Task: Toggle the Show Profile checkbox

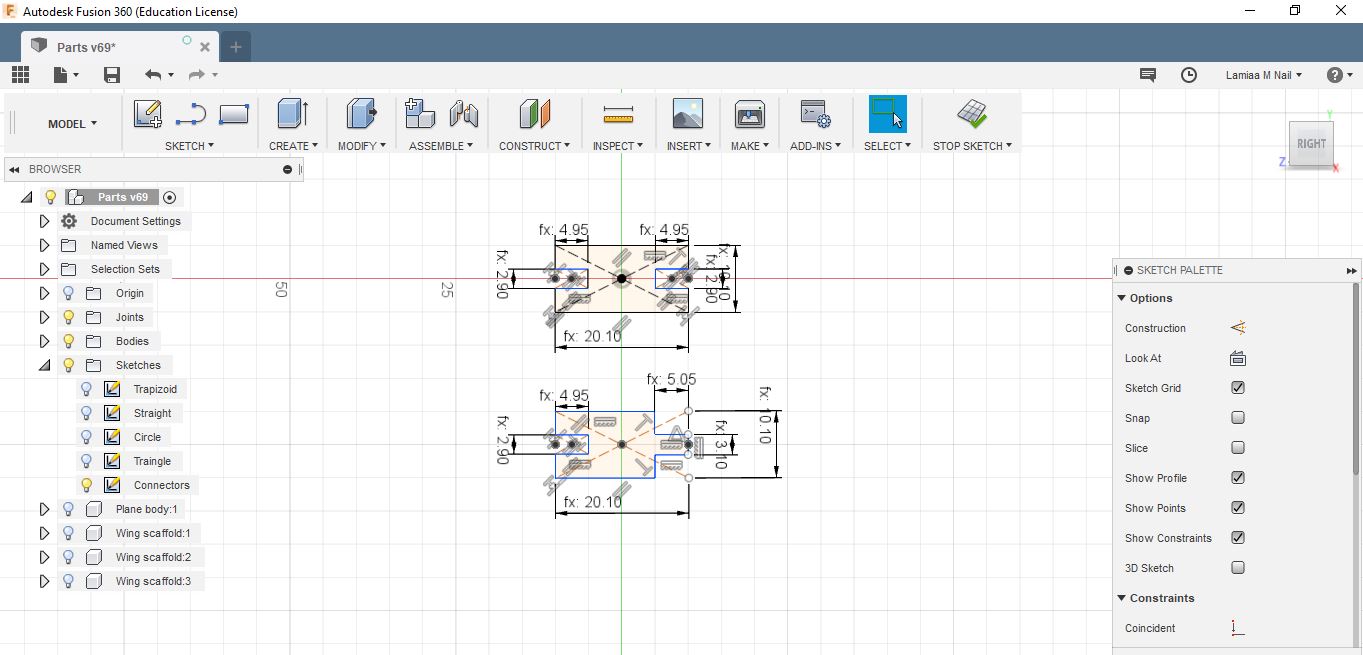Action: (1238, 478)
